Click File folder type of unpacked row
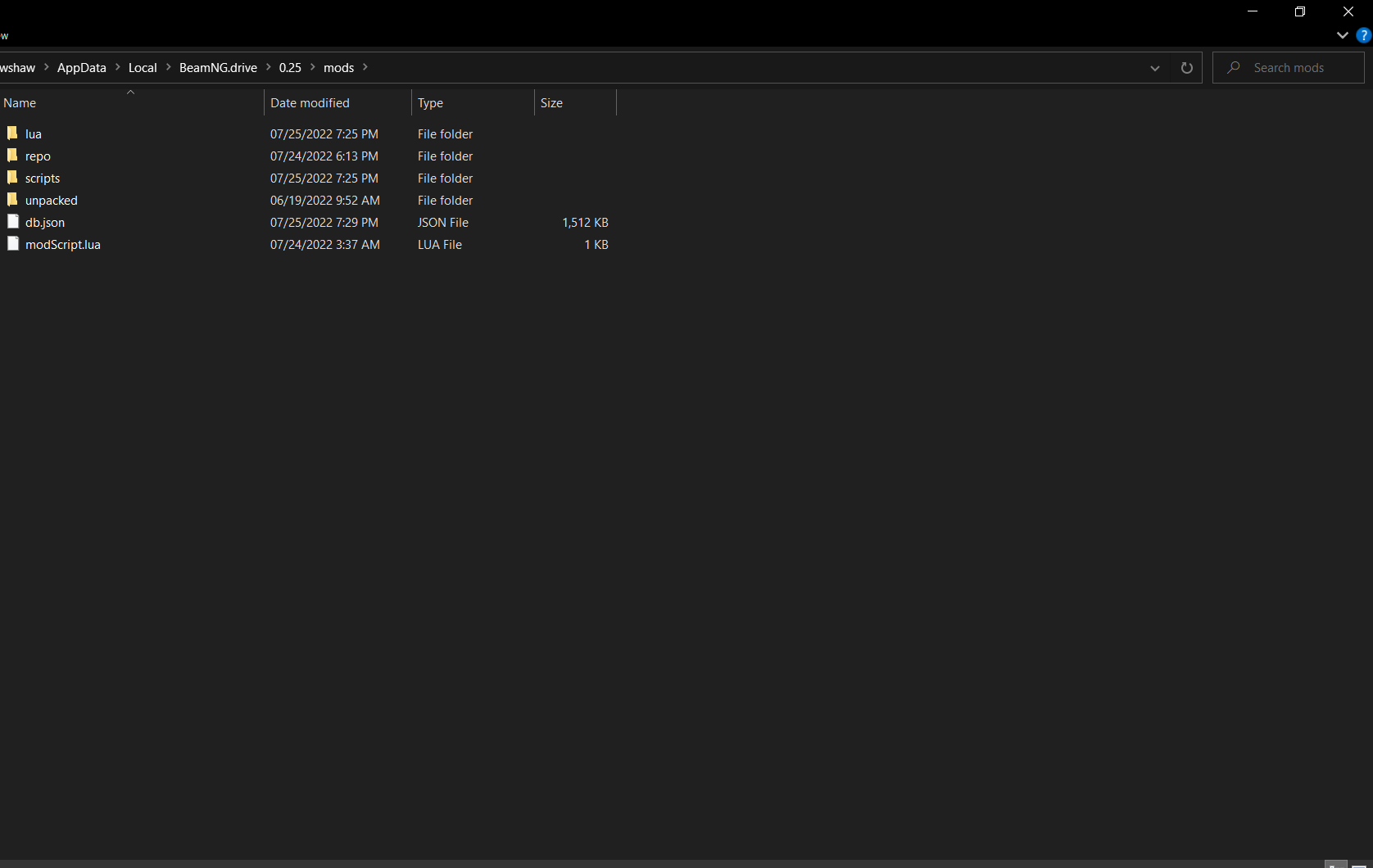Screen dimensions: 1373x868 [x=446, y=201]
